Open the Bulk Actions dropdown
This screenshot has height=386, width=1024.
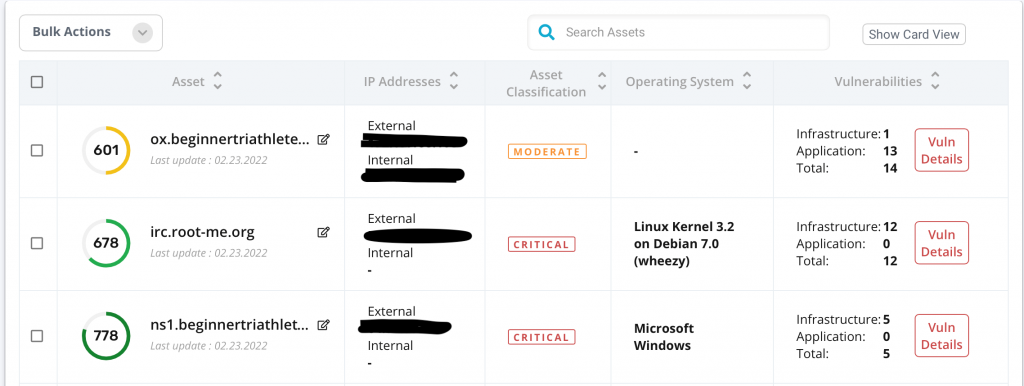91,33
